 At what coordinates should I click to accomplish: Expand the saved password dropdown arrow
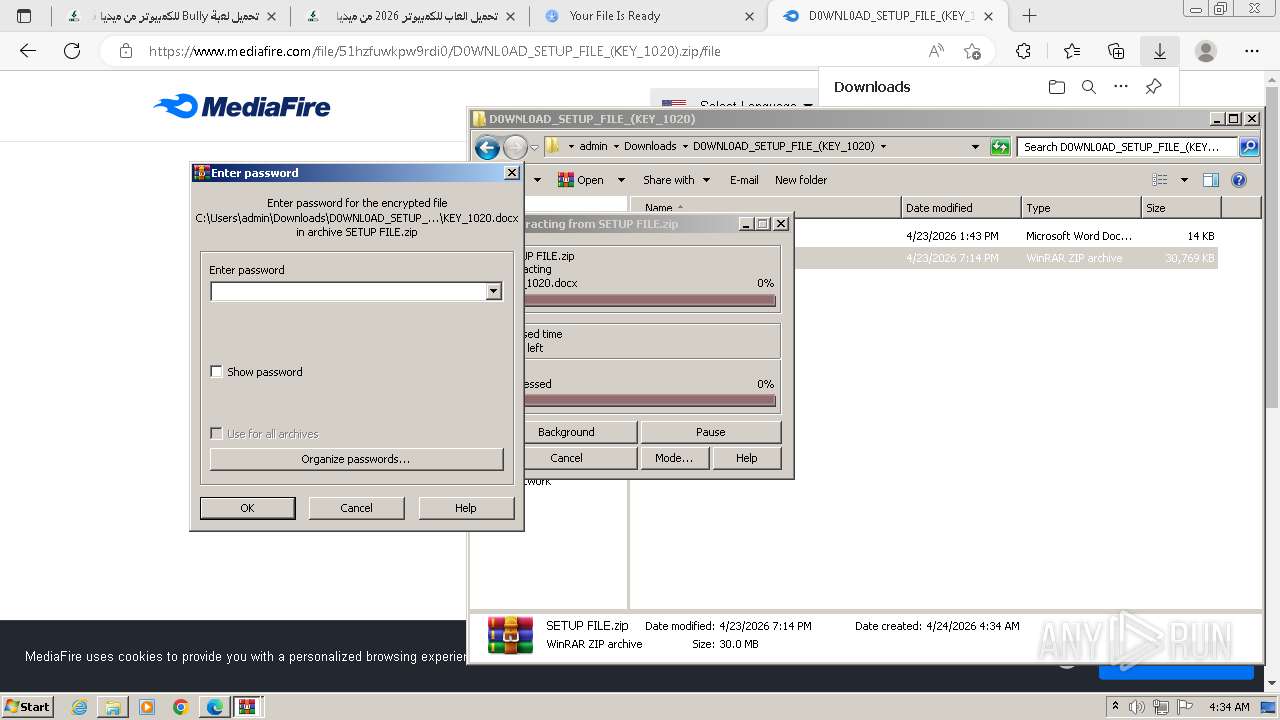pos(493,292)
